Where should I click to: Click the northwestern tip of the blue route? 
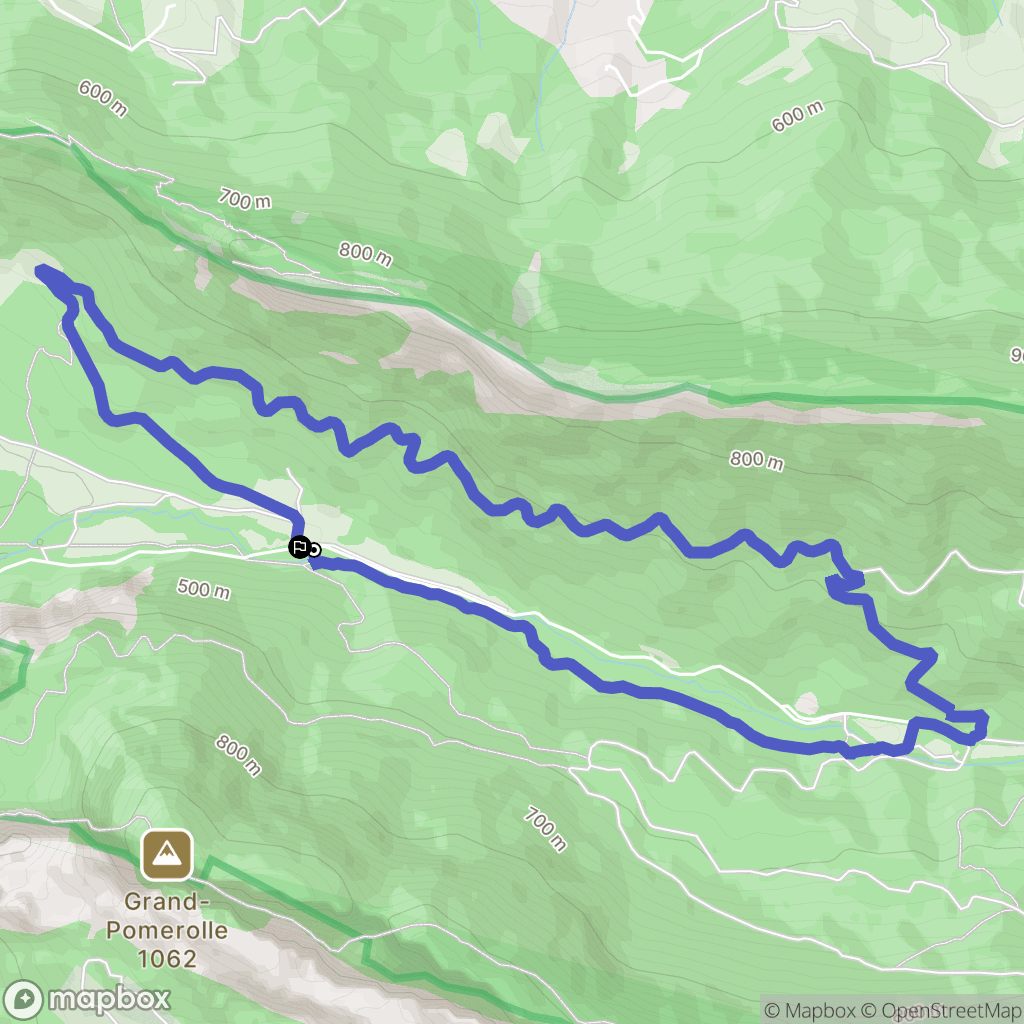43,271
